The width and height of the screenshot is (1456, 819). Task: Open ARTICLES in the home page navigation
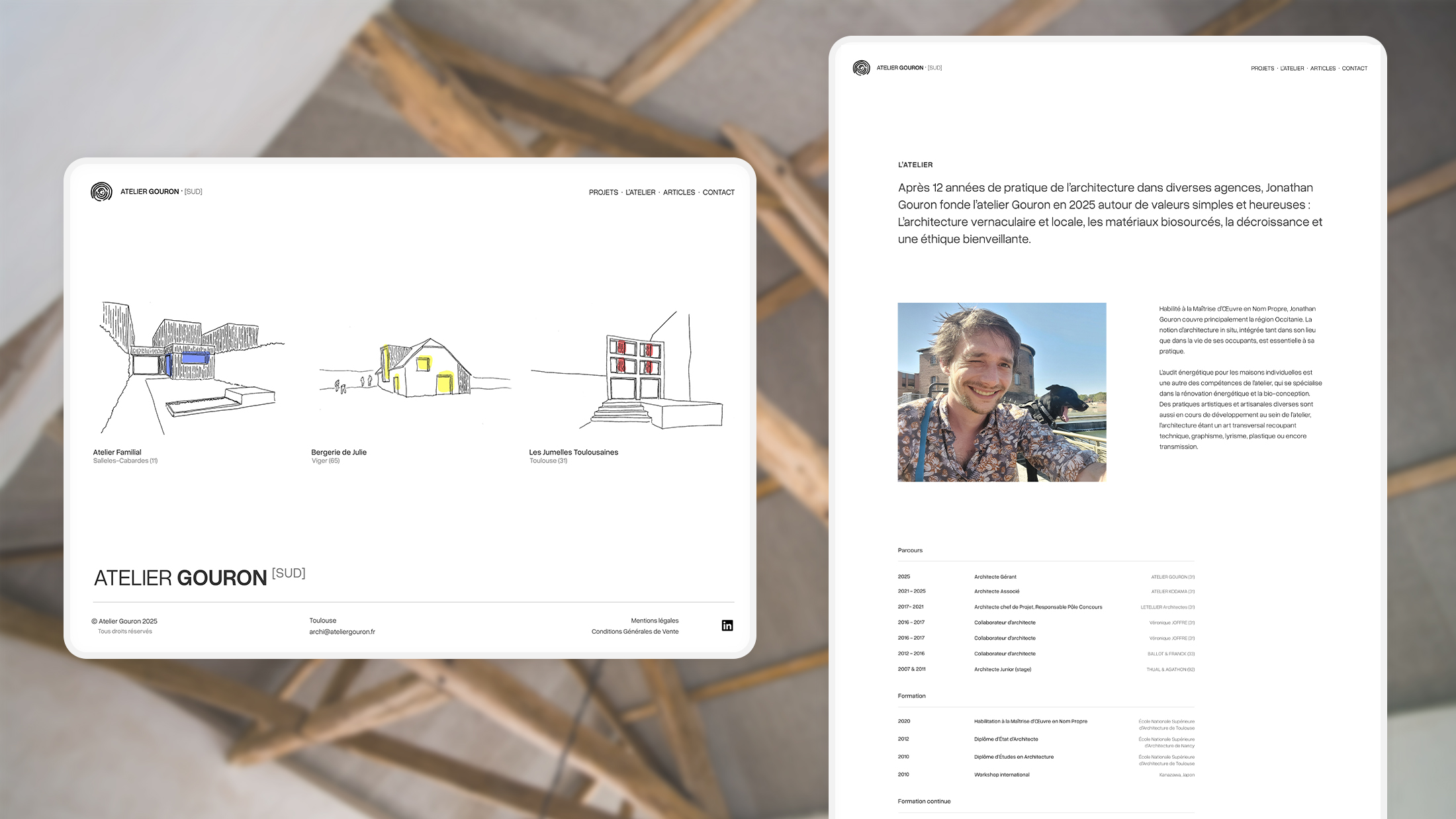[x=679, y=193]
